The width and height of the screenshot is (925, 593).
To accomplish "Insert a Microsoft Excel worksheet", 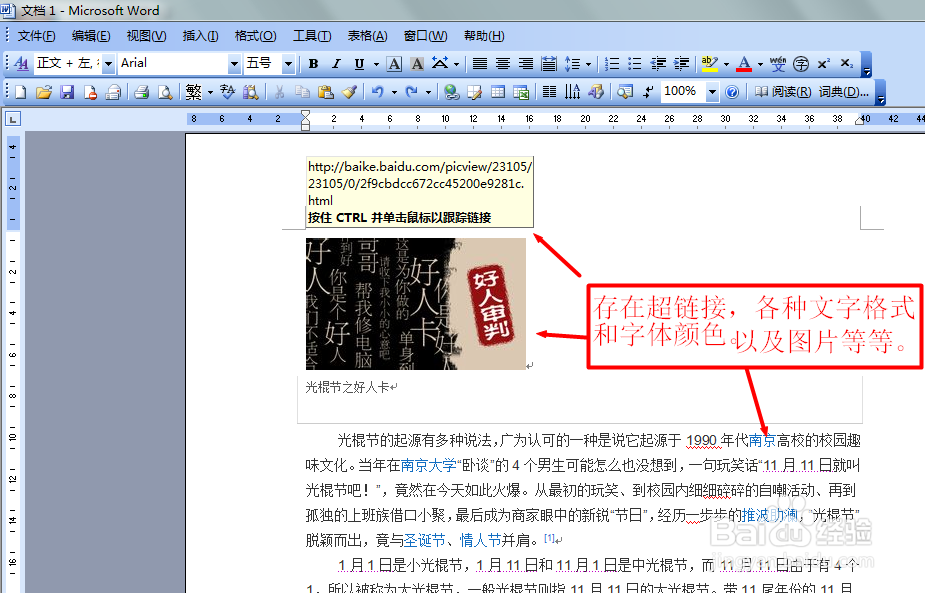I will (521, 92).
